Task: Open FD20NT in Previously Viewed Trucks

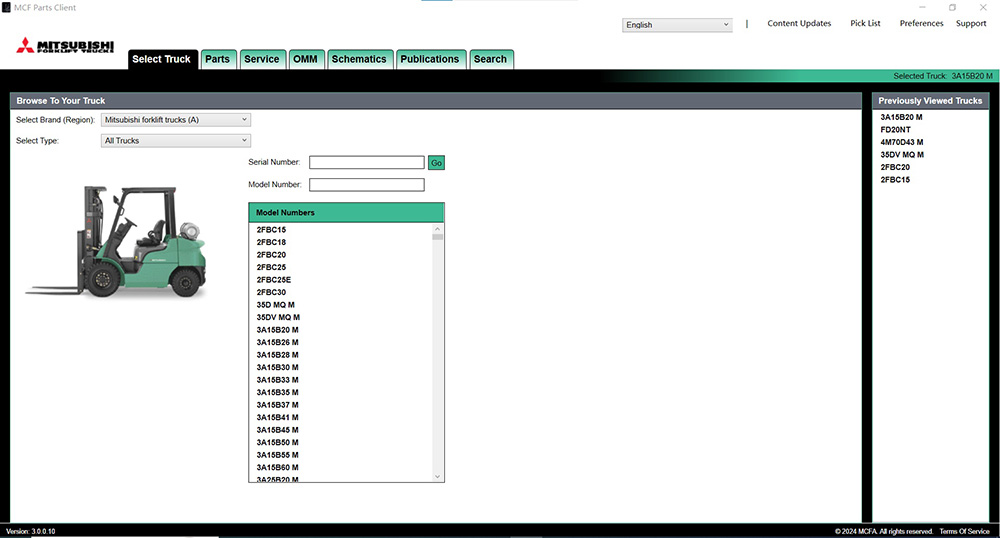Action: [895, 130]
